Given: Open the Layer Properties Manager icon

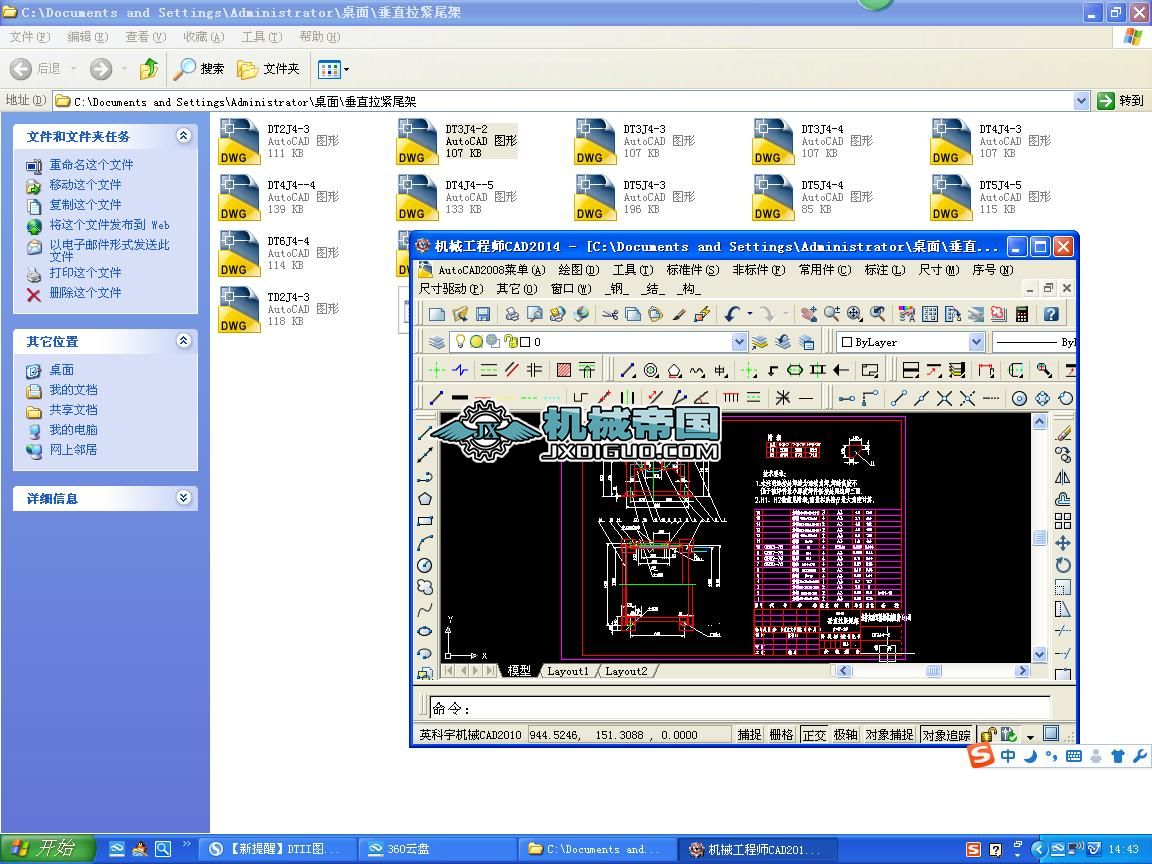Looking at the screenshot, I should pyautogui.click(x=437, y=342).
